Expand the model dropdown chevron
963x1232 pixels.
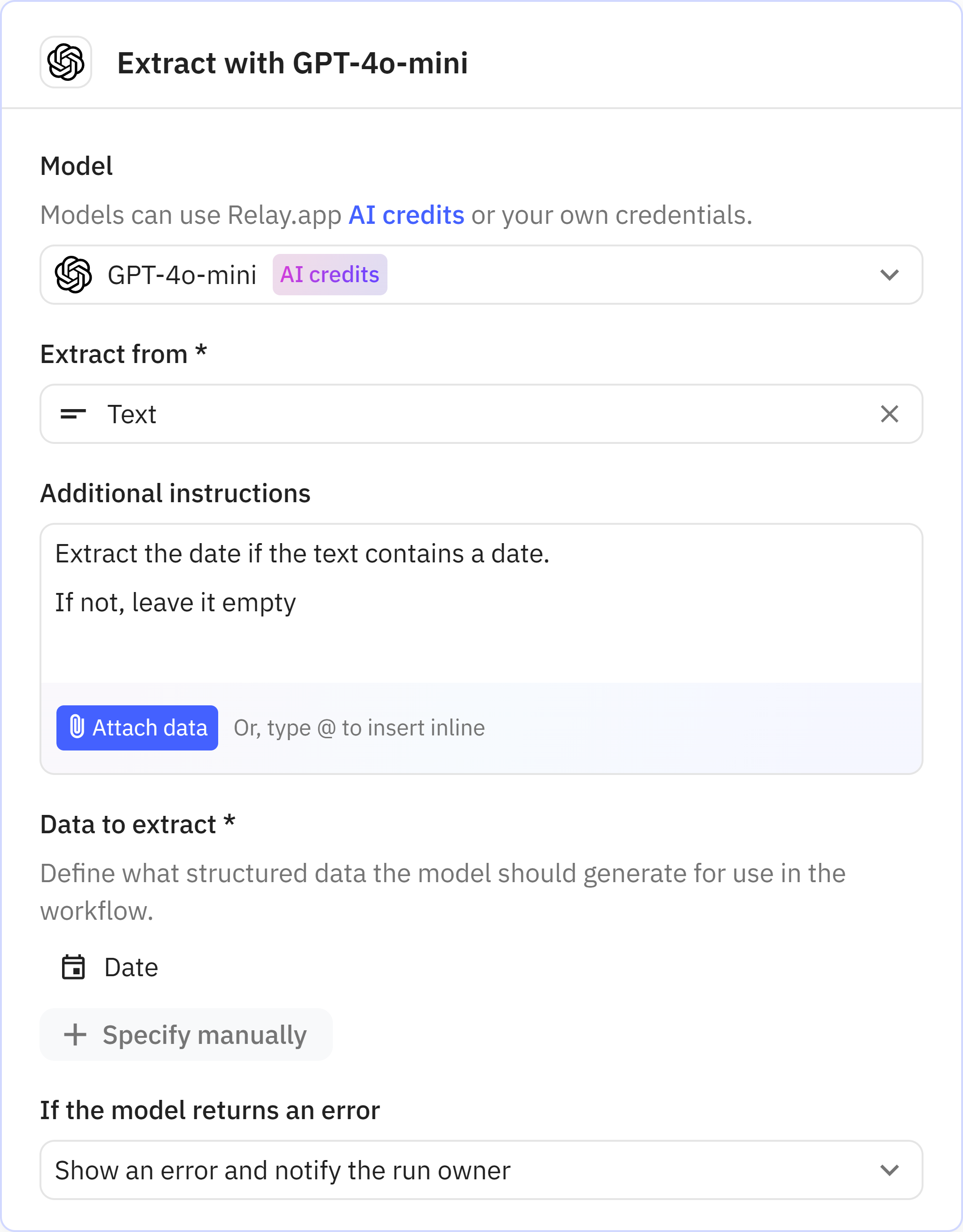889,275
